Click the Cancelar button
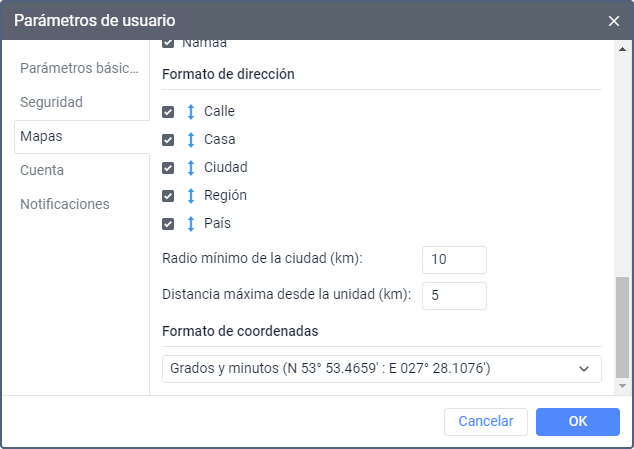Screen dimensions: 634x449 tap(485, 422)
